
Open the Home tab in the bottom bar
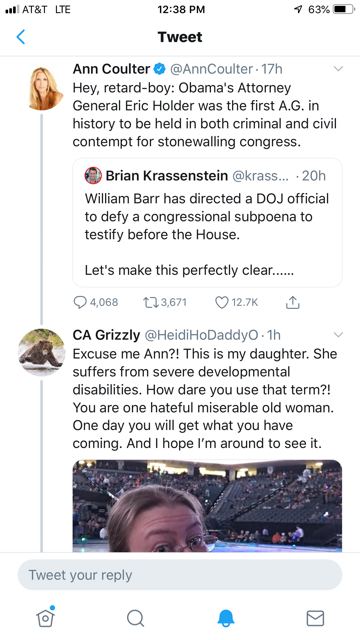click(45, 617)
